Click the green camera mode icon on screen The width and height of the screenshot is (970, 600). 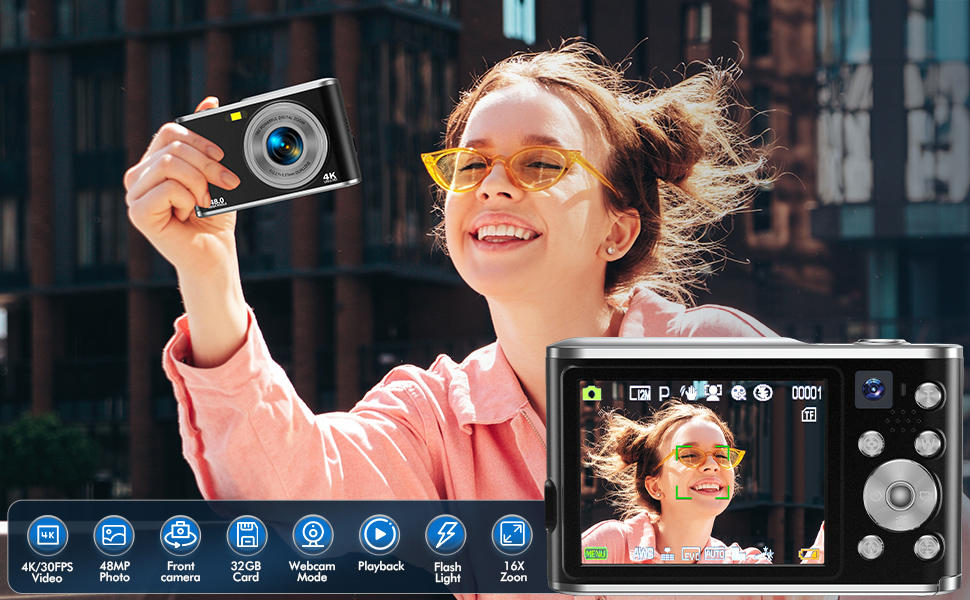tap(592, 393)
